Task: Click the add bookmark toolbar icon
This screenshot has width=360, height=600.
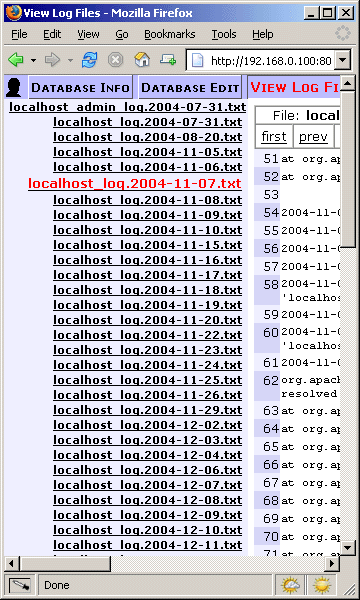Action: click(168, 60)
